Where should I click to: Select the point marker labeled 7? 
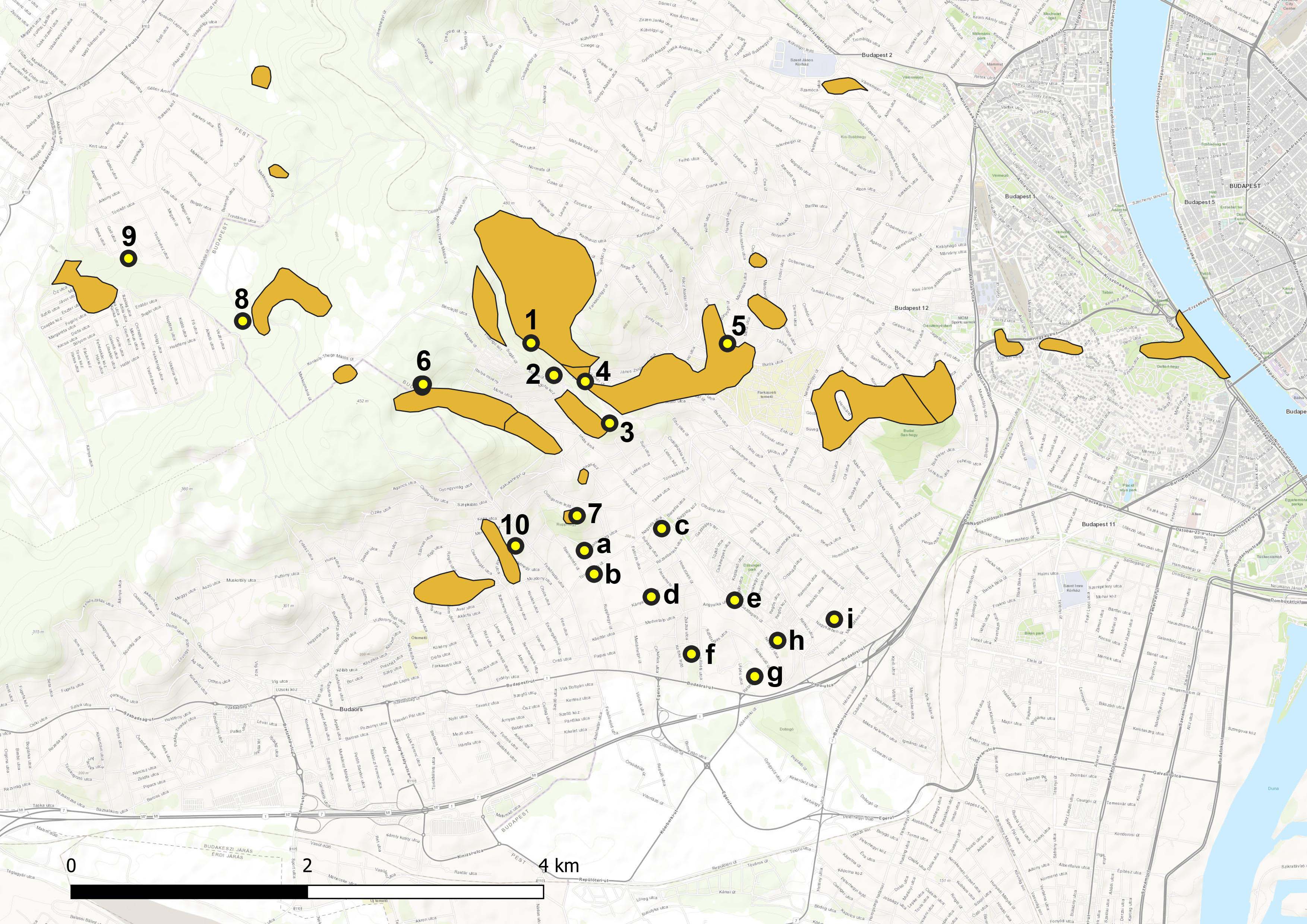(x=577, y=516)
